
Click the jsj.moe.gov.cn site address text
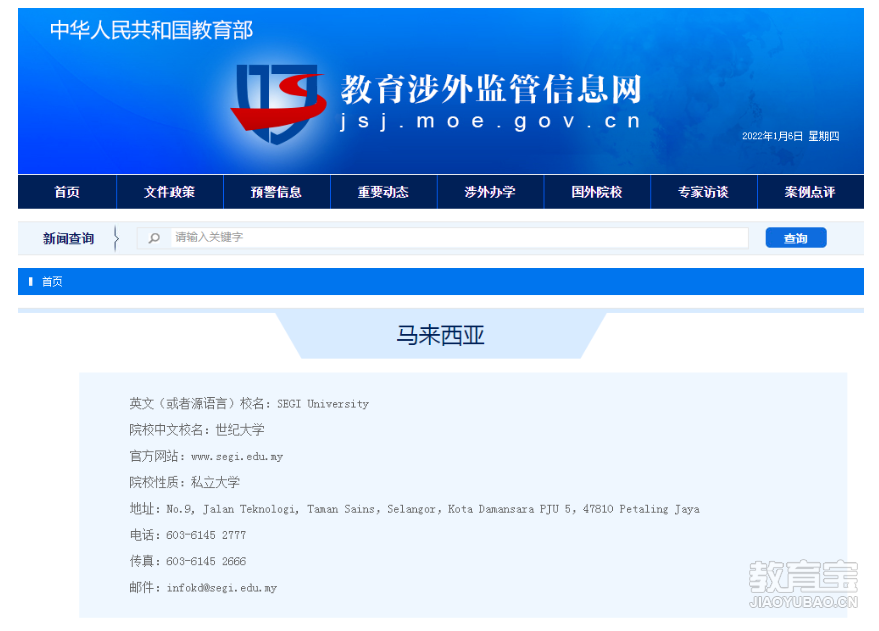490,122
